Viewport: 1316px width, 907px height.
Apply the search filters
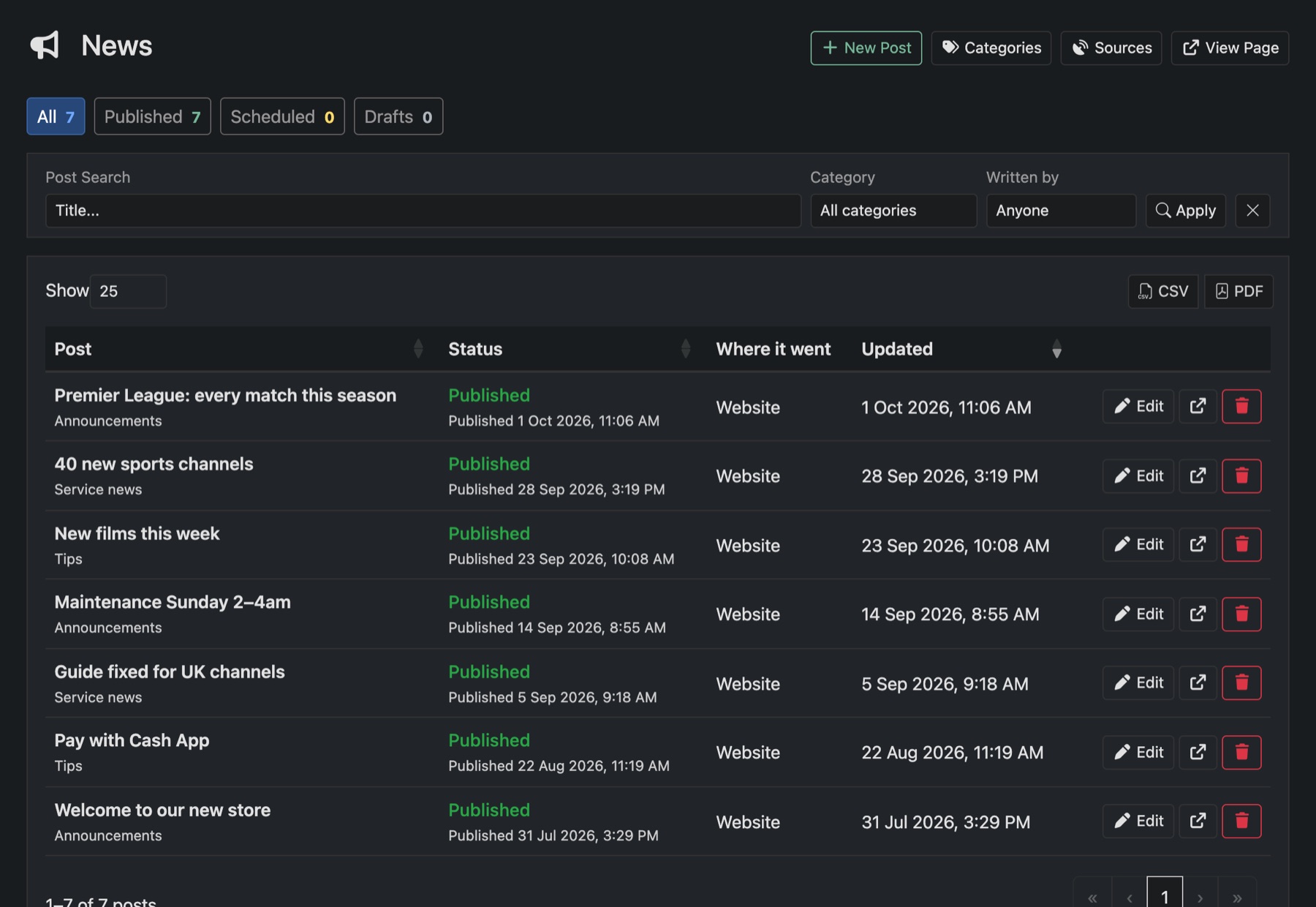click(1185, 211)
